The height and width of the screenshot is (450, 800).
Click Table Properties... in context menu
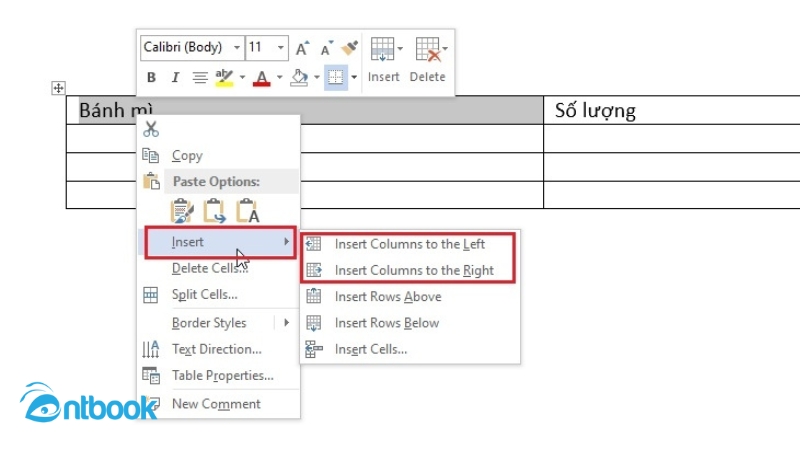click(222, 376)
